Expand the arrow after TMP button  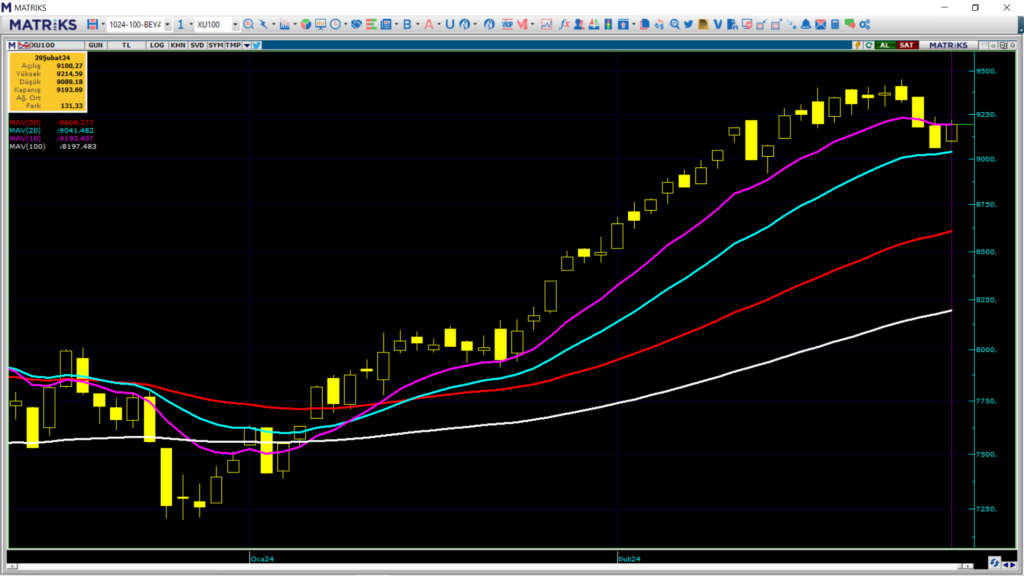[246, 45]
